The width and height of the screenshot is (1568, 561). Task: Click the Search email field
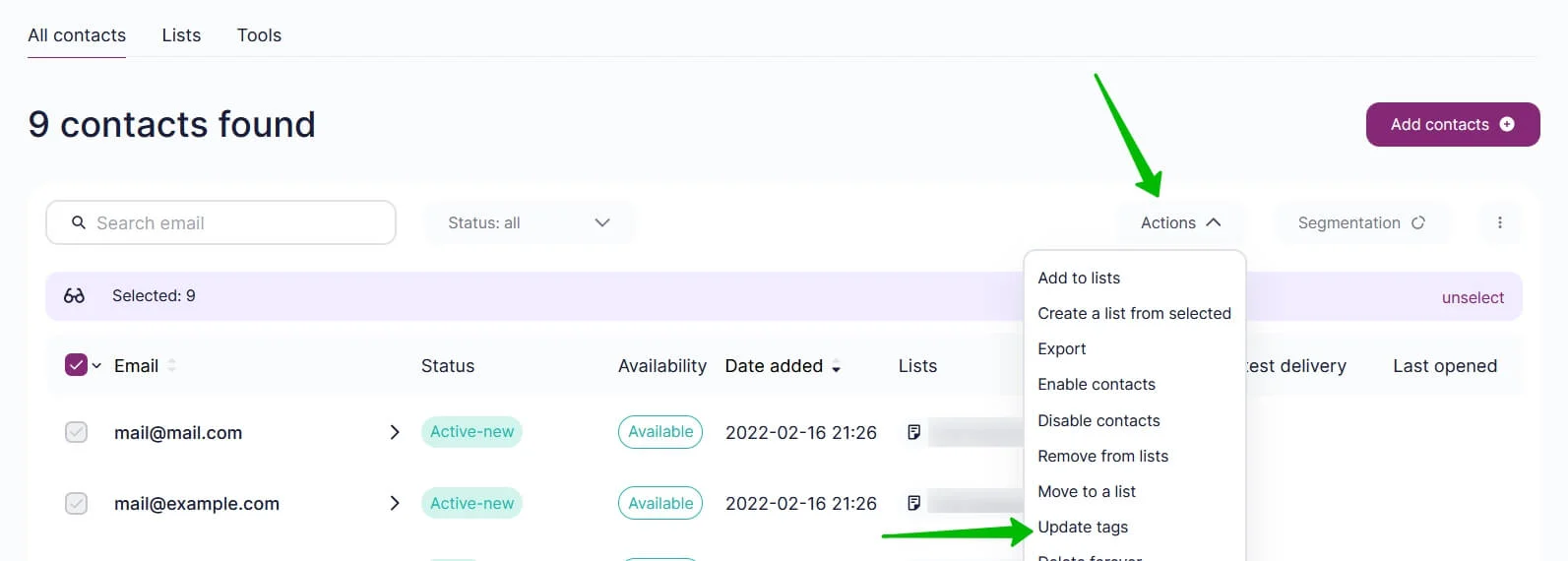[x=220, y=222]
